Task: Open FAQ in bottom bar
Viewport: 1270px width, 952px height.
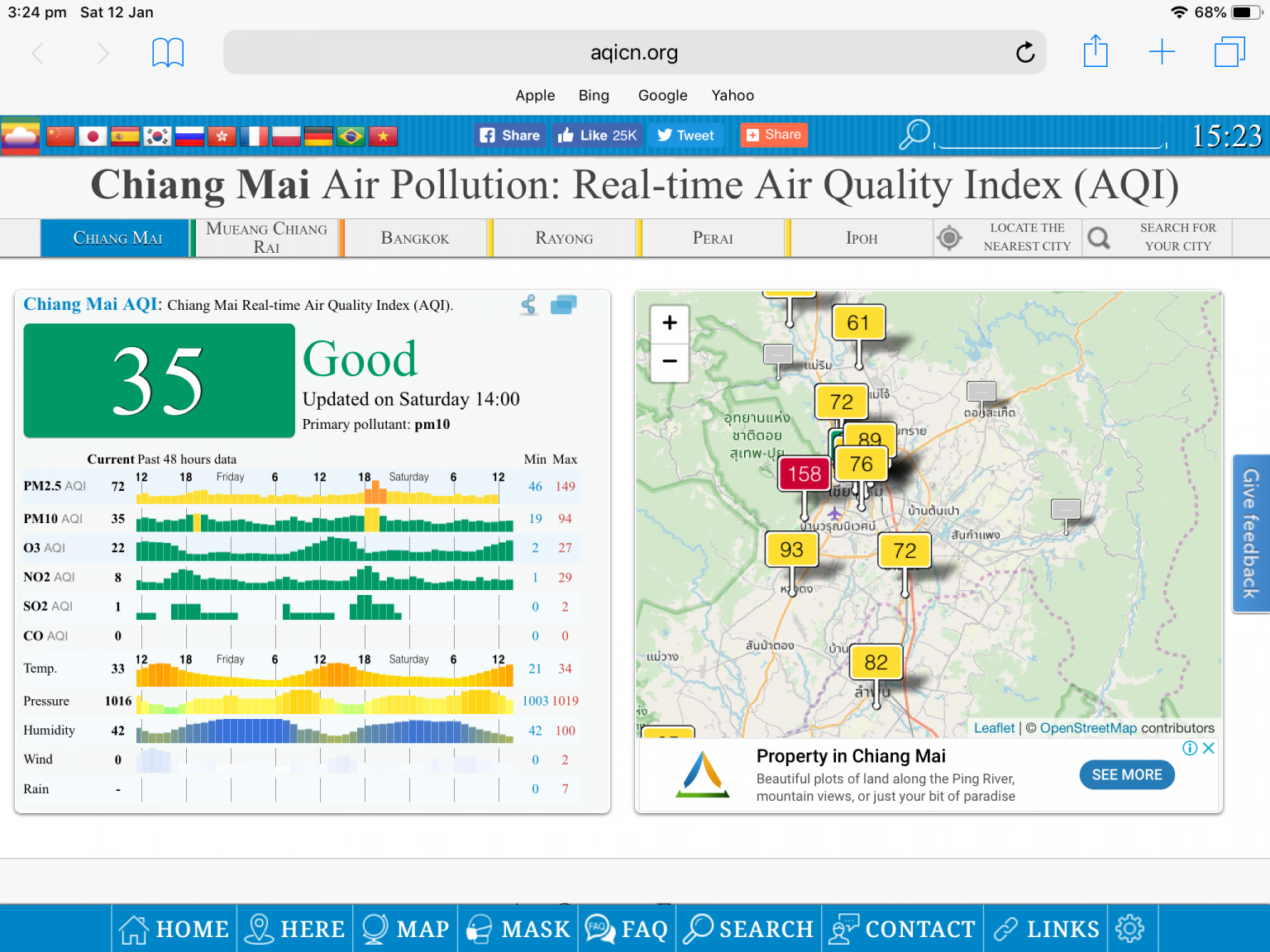Action: tap(627, 929)
